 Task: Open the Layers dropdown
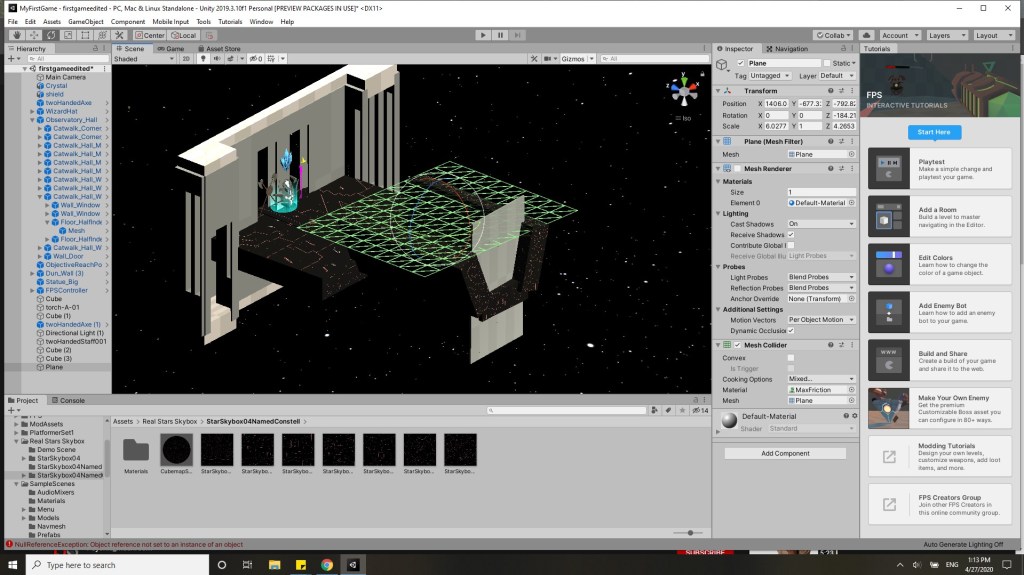click(x=944, y=35)
